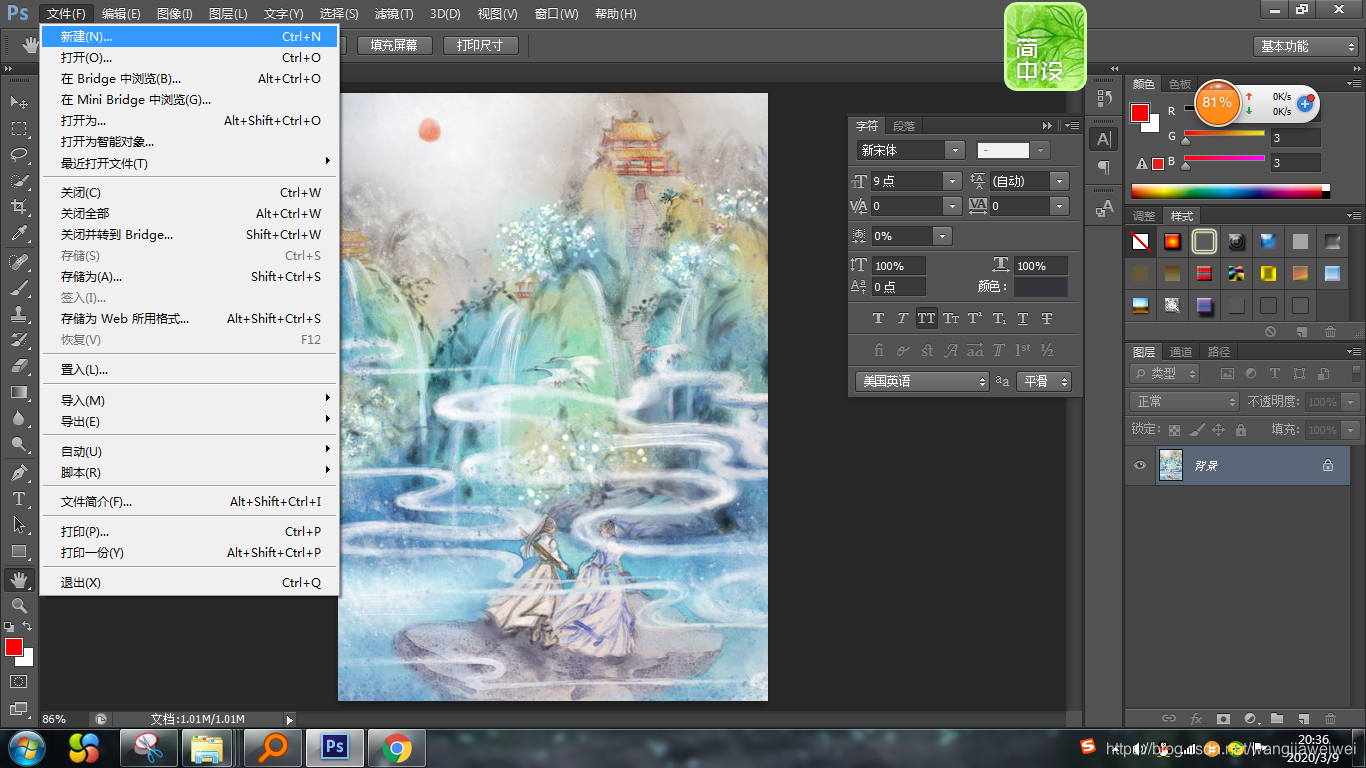Swap the foreground and background colors
This screenshot has width=1366, height=768.
(27, 626)
